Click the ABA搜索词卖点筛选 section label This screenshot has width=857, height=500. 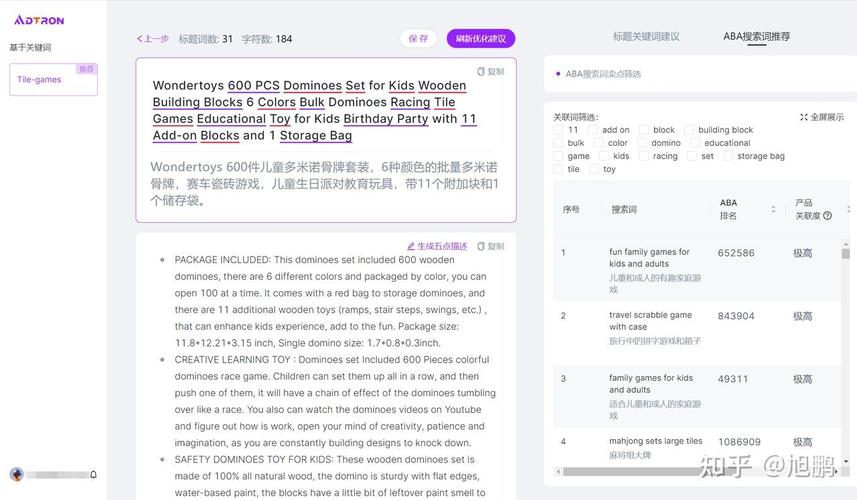click(603, 74)
